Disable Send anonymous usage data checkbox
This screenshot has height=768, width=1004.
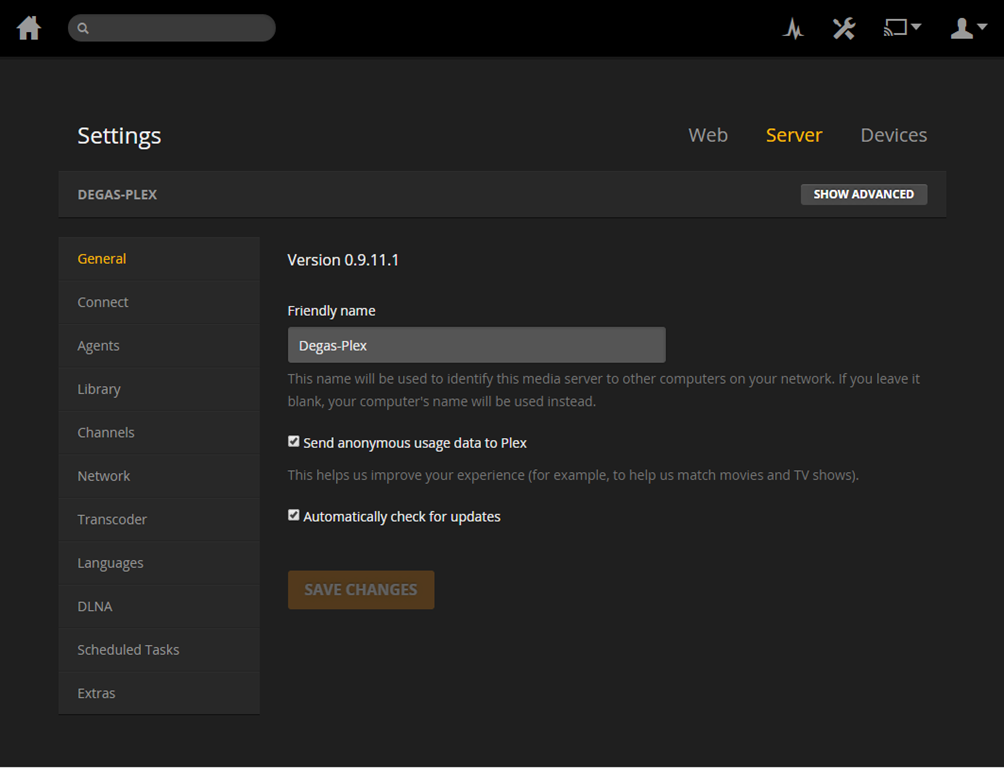(x=294, y=442)
